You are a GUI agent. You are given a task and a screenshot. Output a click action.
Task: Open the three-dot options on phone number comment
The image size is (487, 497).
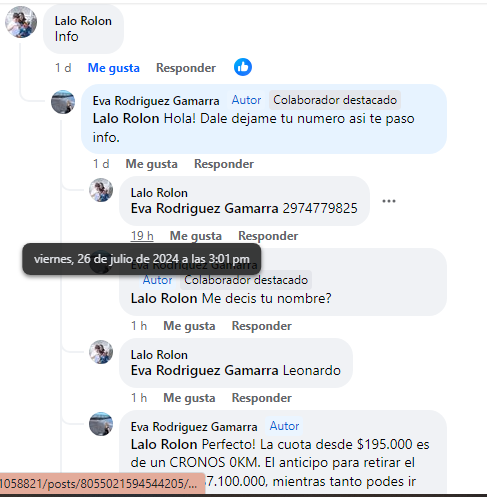tap(389, 201)
